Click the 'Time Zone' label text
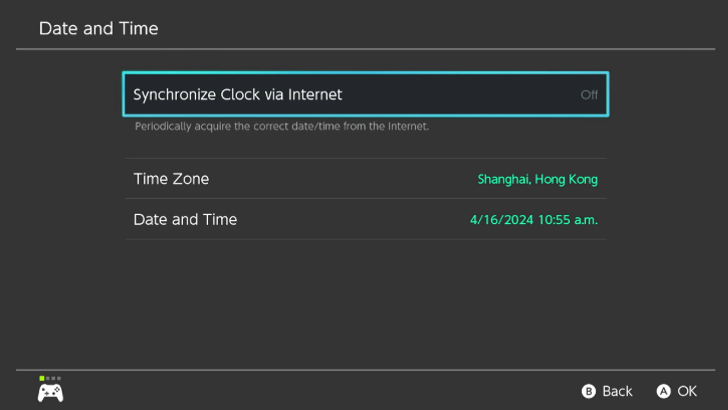The width and height of the screenshot is (728, 410). click(171, 179)
